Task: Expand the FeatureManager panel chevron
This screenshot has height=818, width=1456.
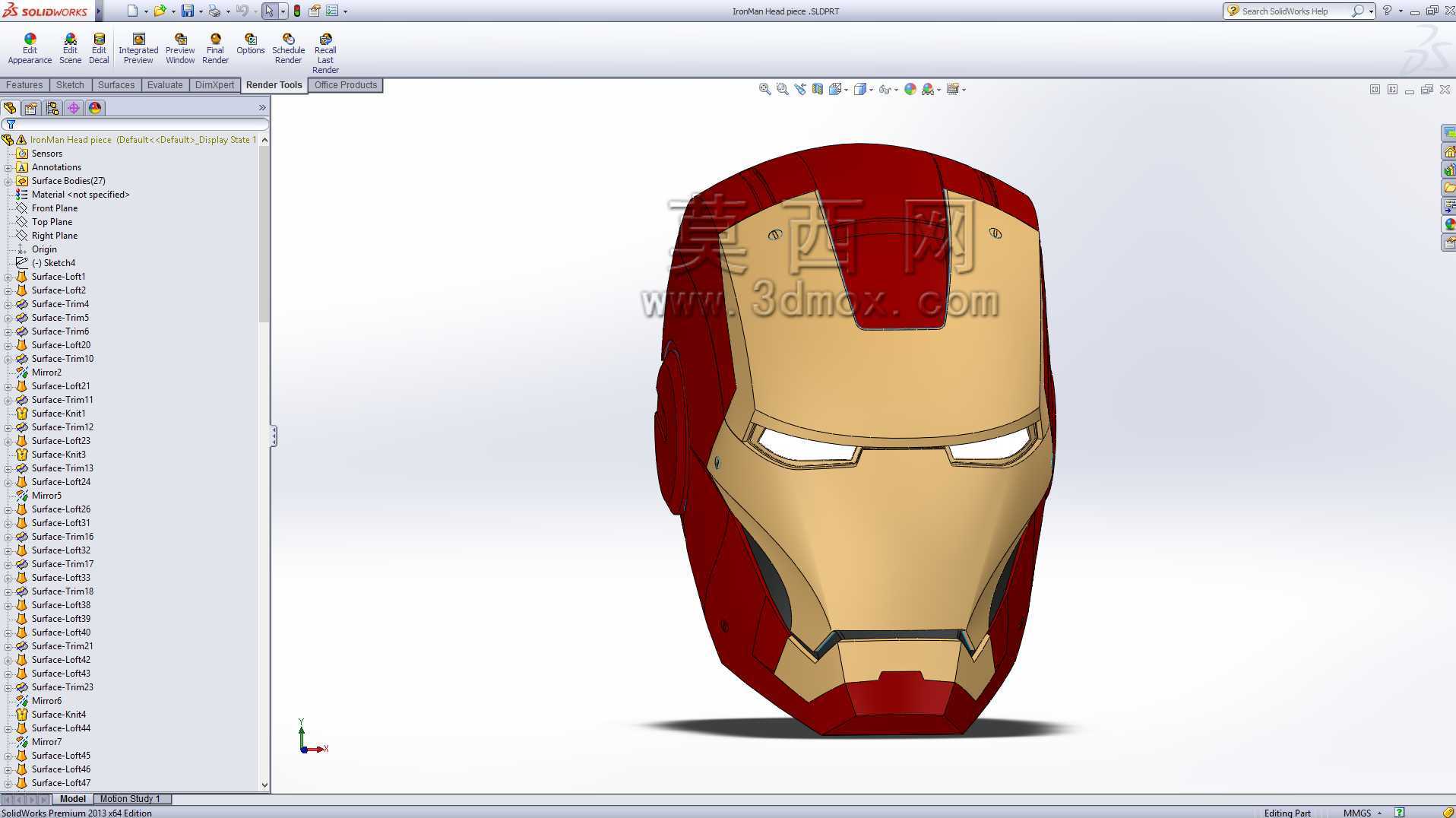Action: tap(262, 108)
